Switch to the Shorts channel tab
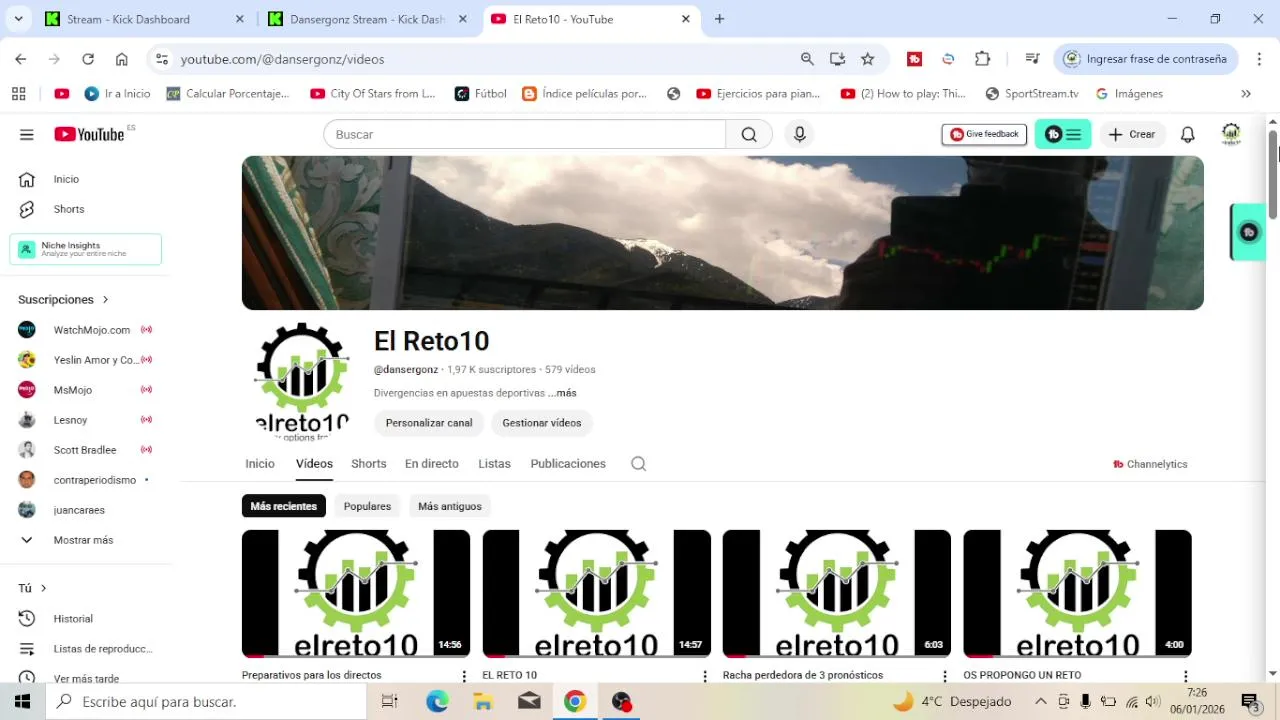This screenshot has height=720, width=1280. tap(368, 464)
